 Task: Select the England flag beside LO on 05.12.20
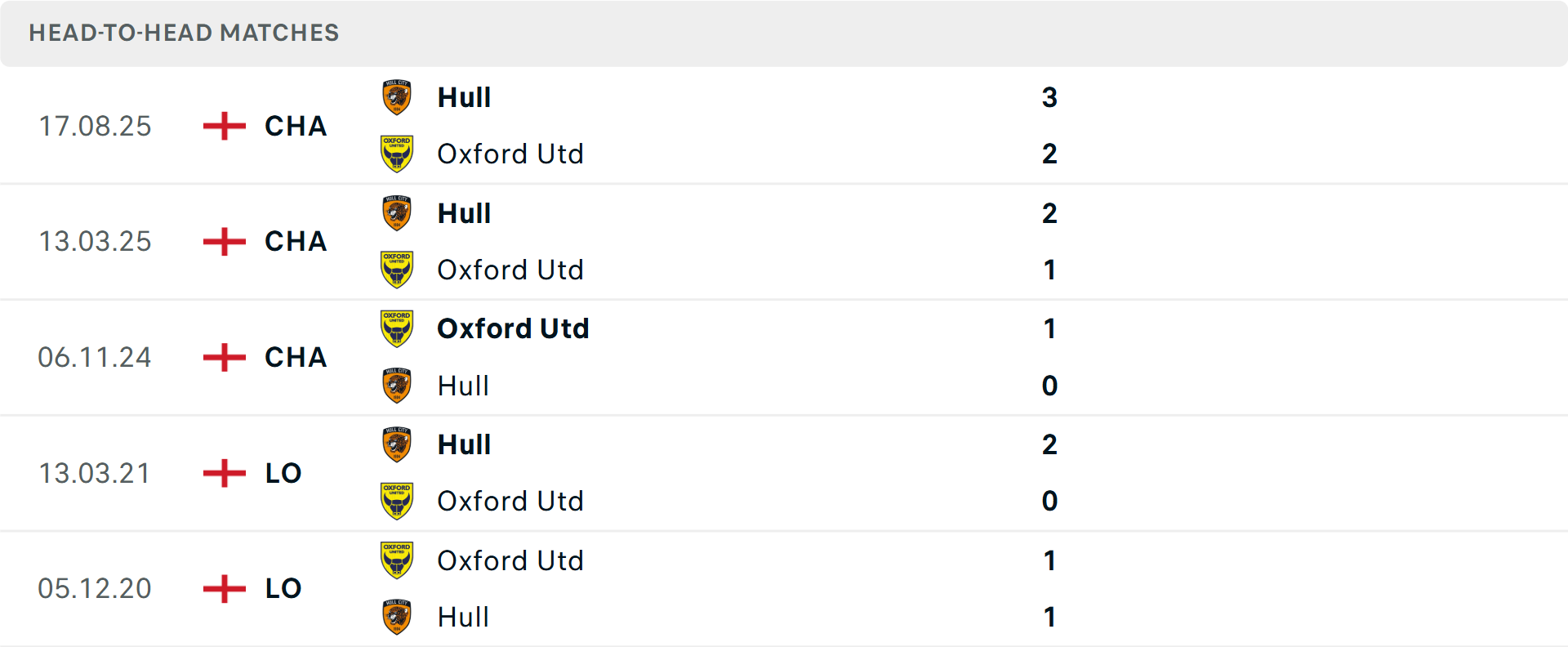[x=222, y=588]
